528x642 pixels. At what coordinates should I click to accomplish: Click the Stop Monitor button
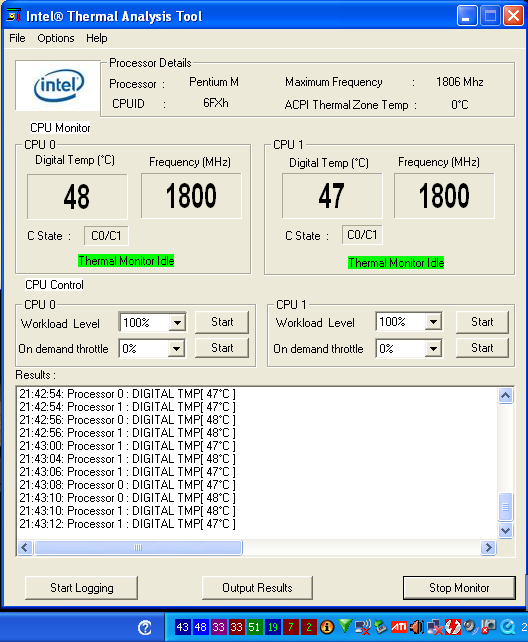click(459, 588)
